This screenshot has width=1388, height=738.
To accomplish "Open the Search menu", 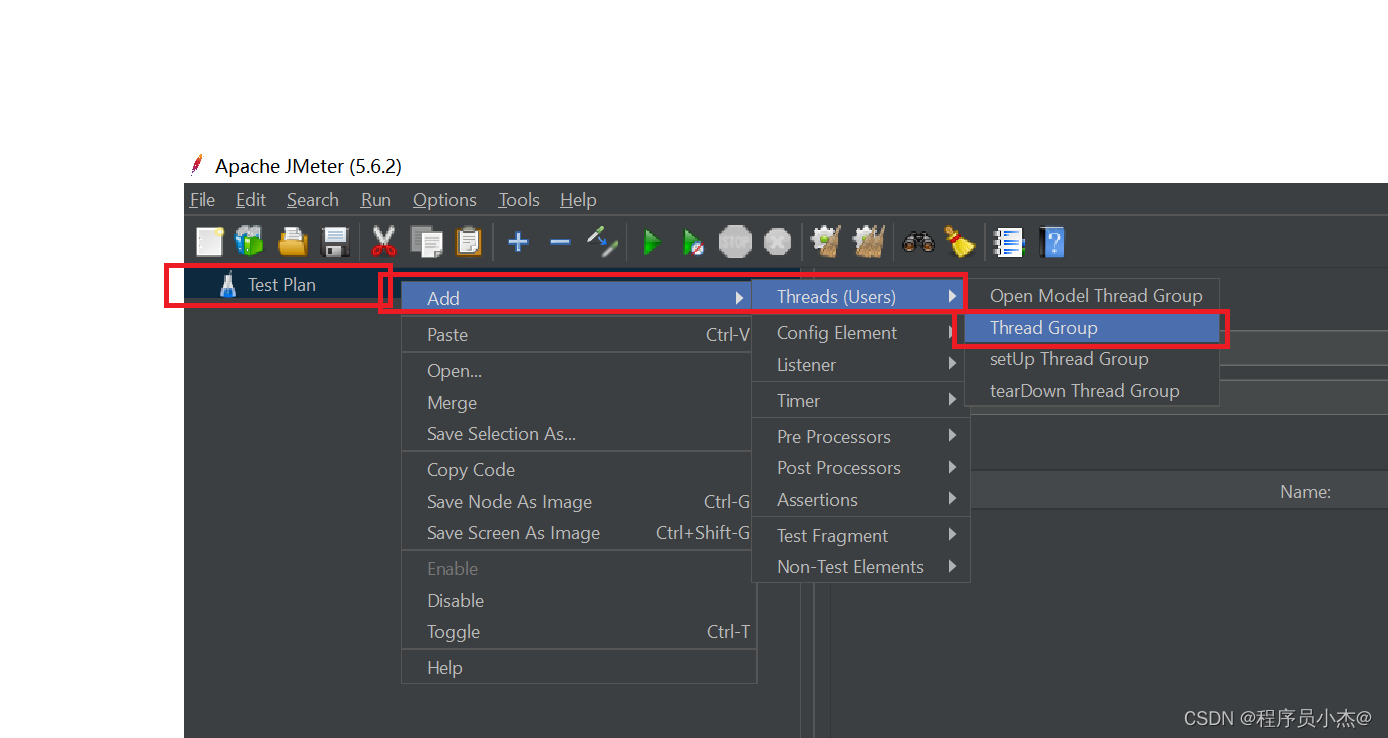I will pyautogui.click(x=313, y=200).
